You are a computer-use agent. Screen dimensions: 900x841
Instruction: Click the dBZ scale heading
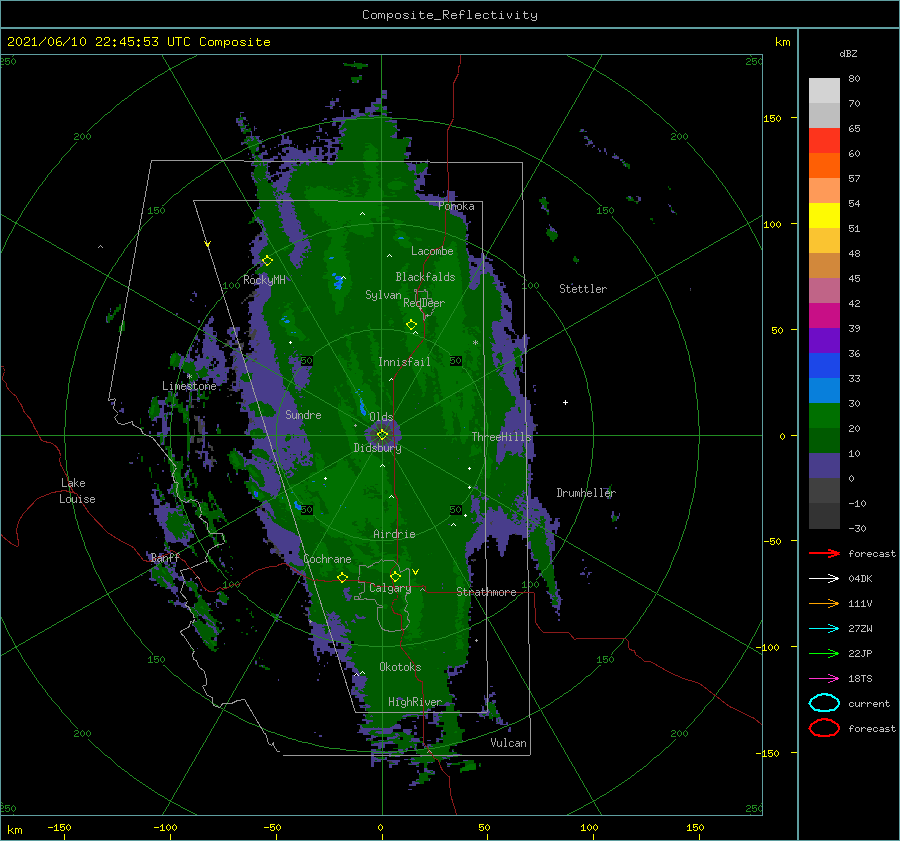[848, 54]
